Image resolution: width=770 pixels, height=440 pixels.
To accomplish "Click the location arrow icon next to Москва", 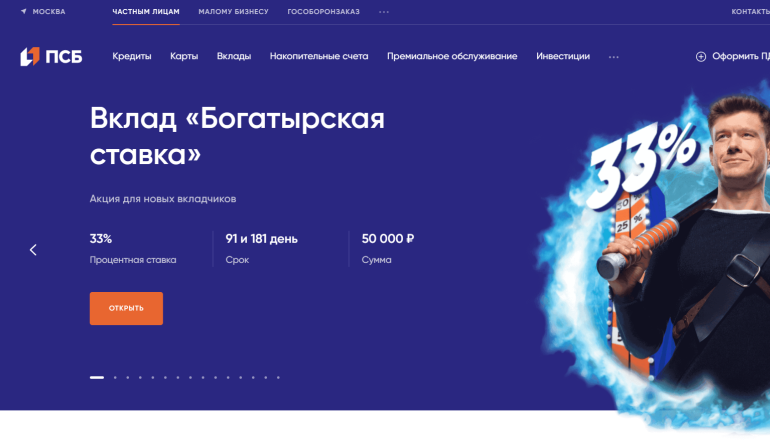I will click(24, 11).
